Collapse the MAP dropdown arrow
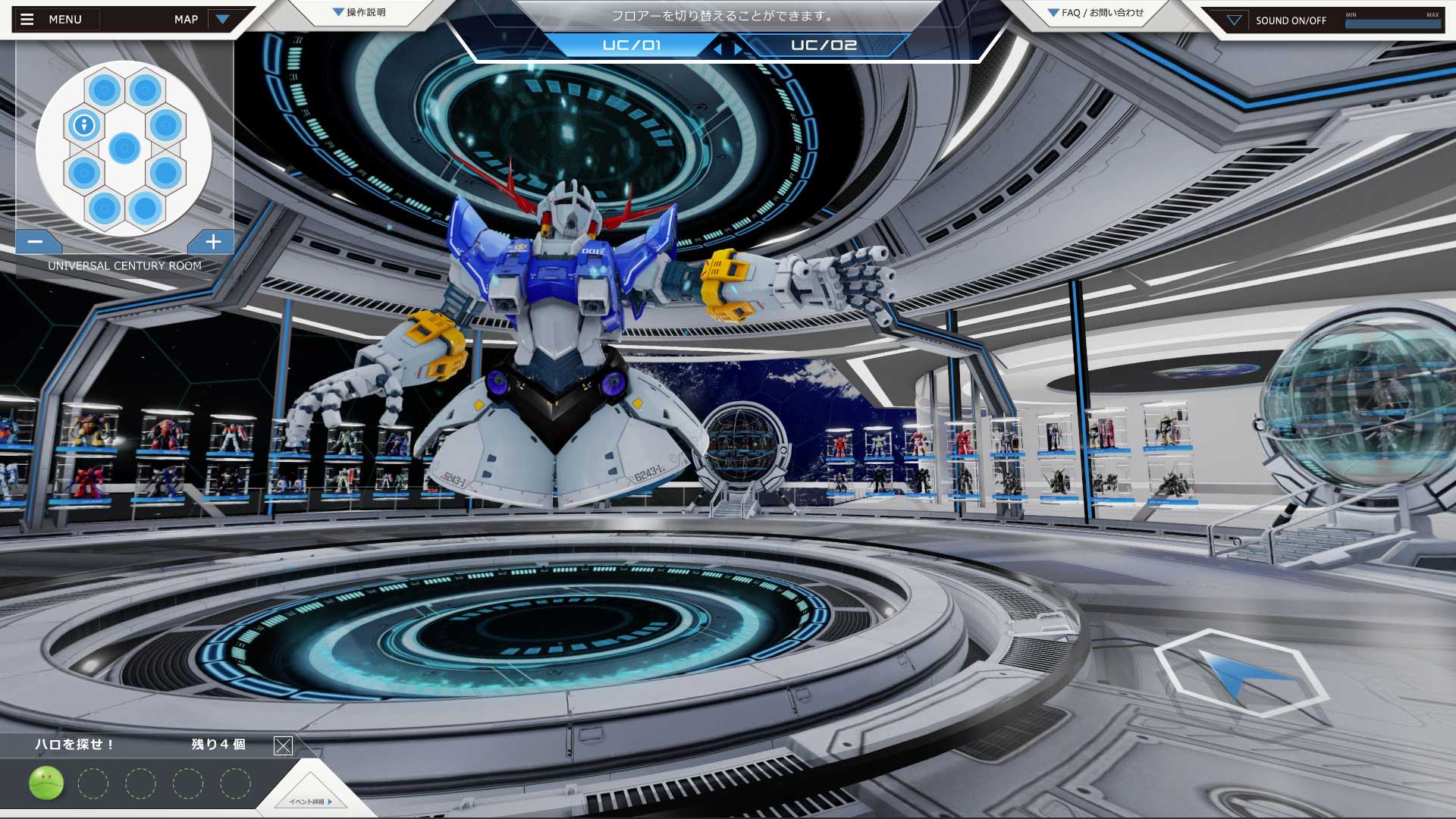The image size is (1456, 819). [x=222, y=20]
